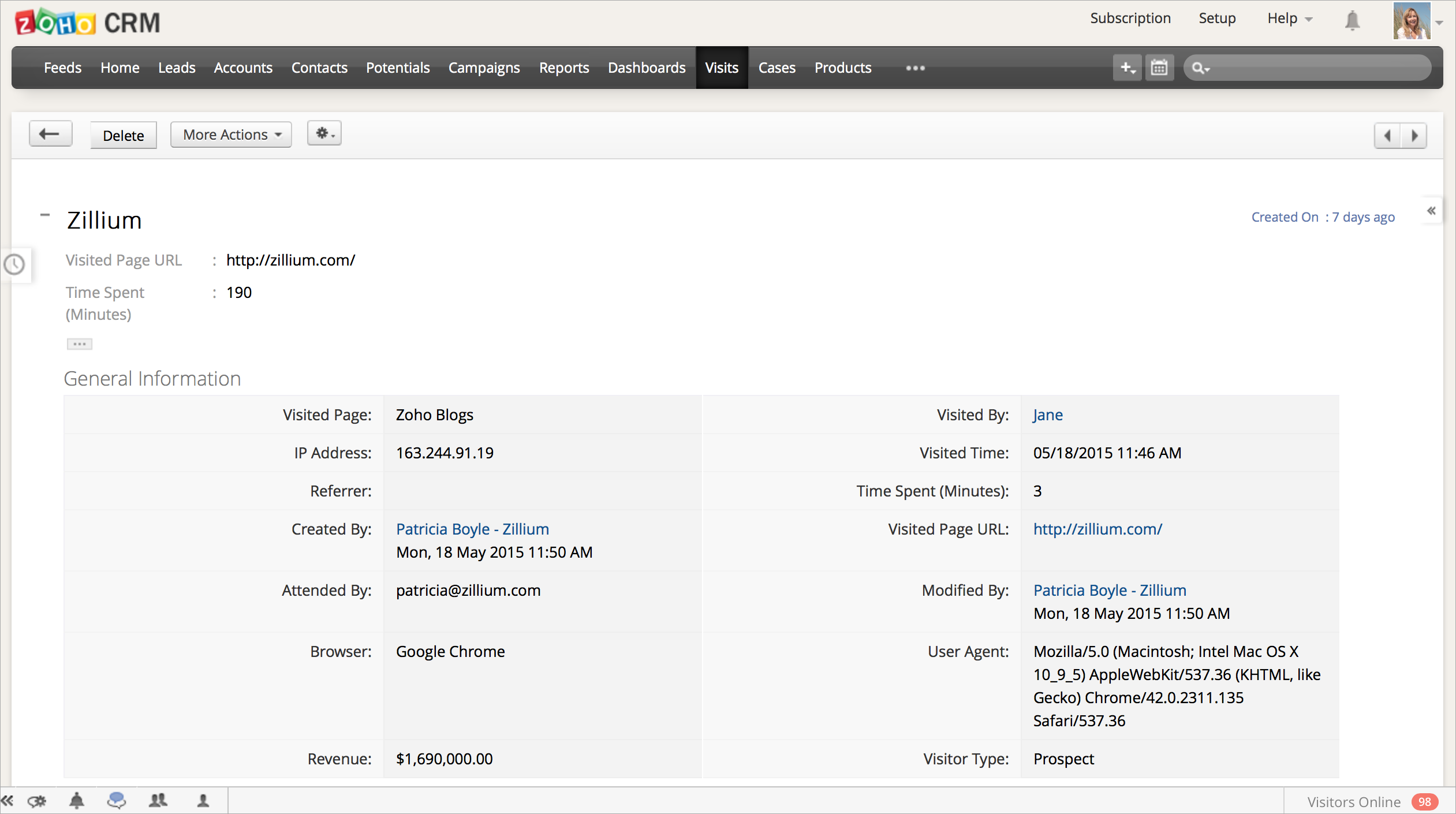
Task: Open the calendar icon in the navbar
Action: tap(1159, 68)
